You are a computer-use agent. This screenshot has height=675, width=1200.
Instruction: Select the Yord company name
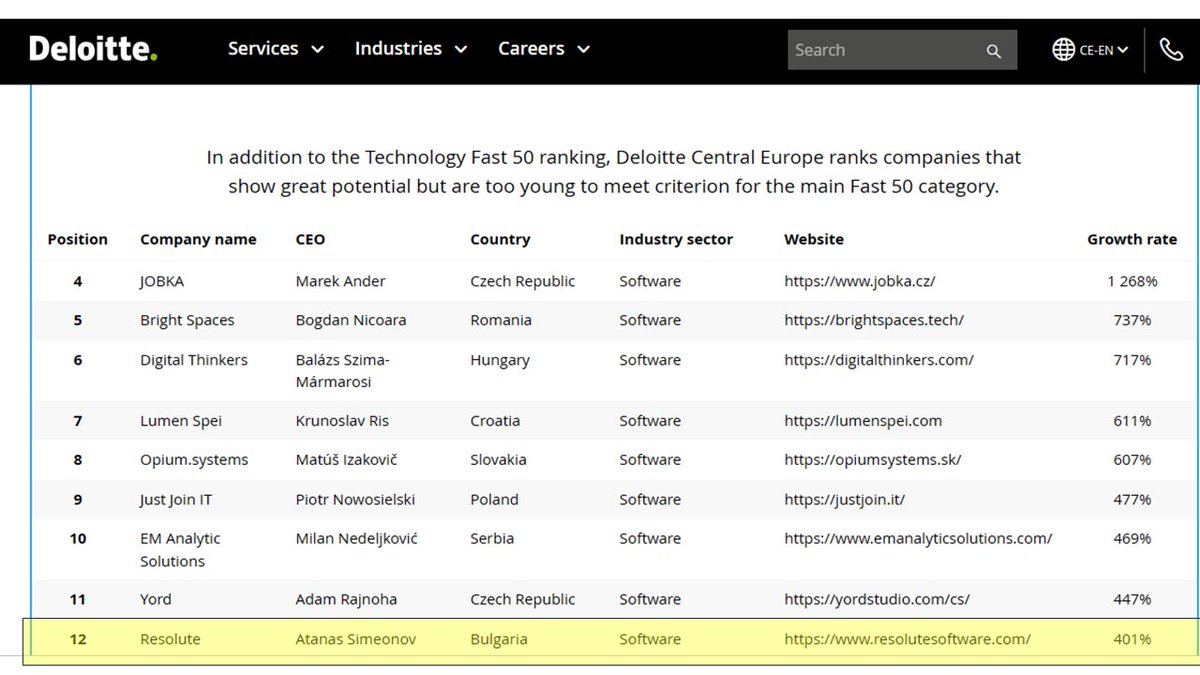pyautogui.click(x=156, y=600)
